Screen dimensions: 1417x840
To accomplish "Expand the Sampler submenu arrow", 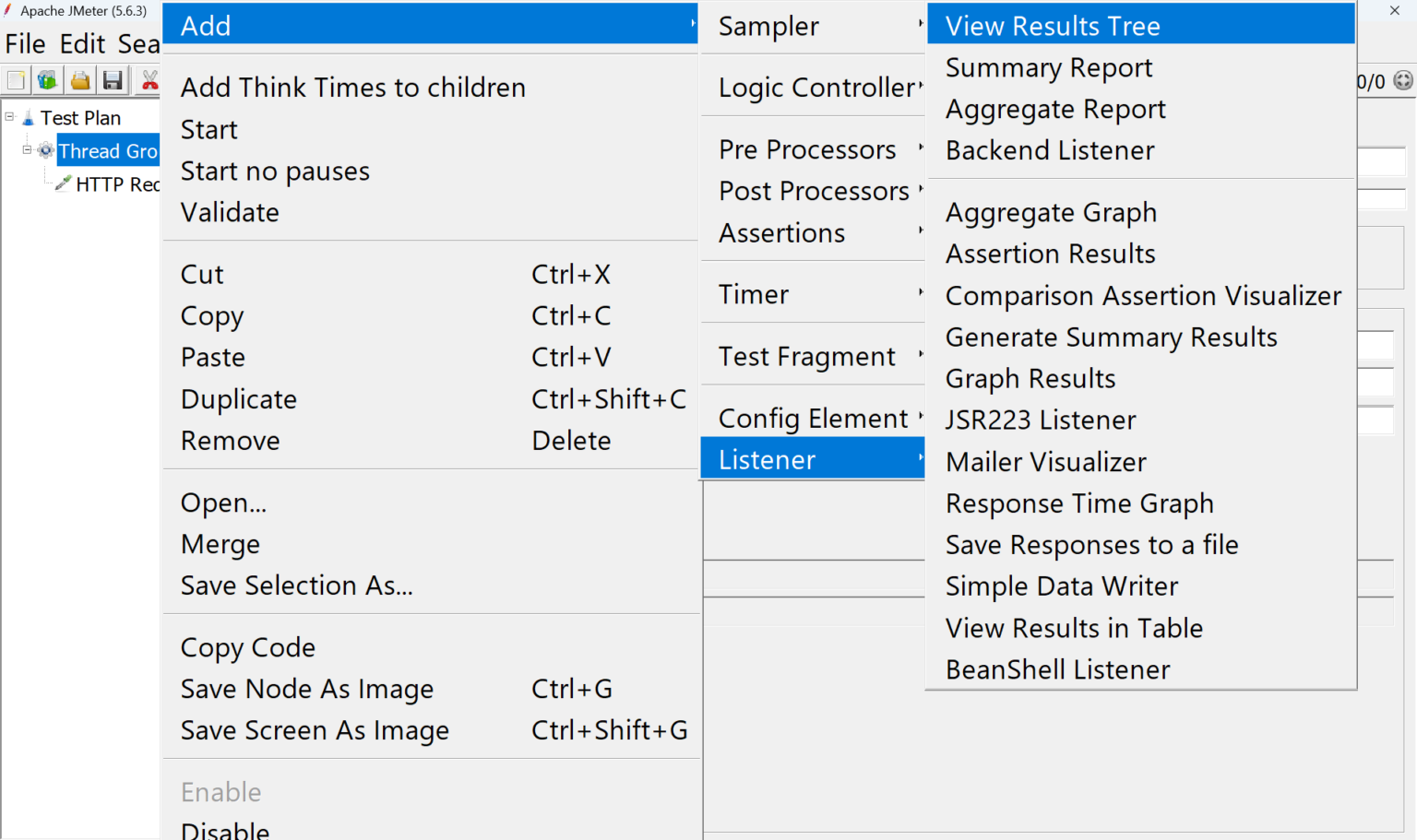I will click(x=922, y=26).
